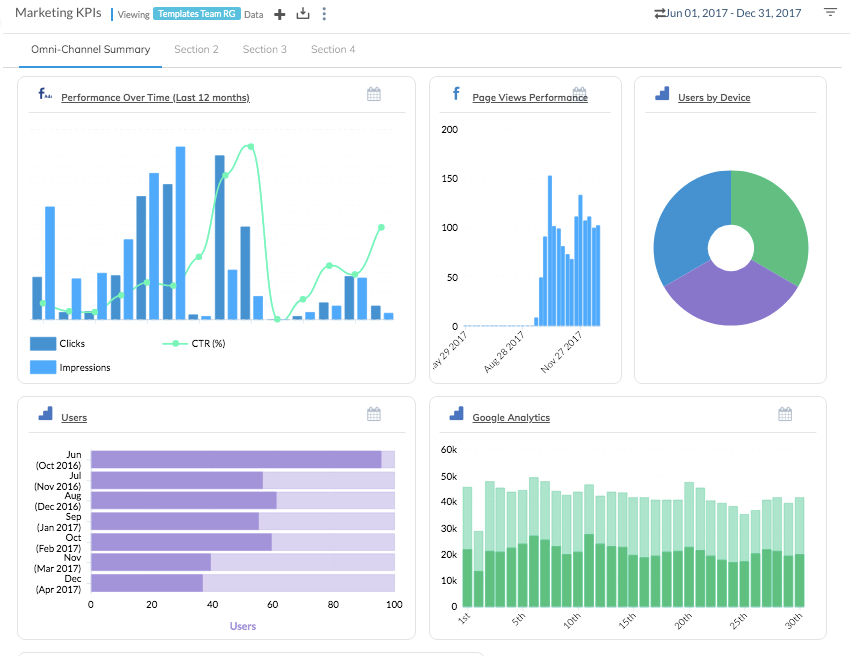Image resolution: width=857 pixels, height=656 pixels.
Task: Select the Omni-Channel Summary tab
Action: (90, 48)
